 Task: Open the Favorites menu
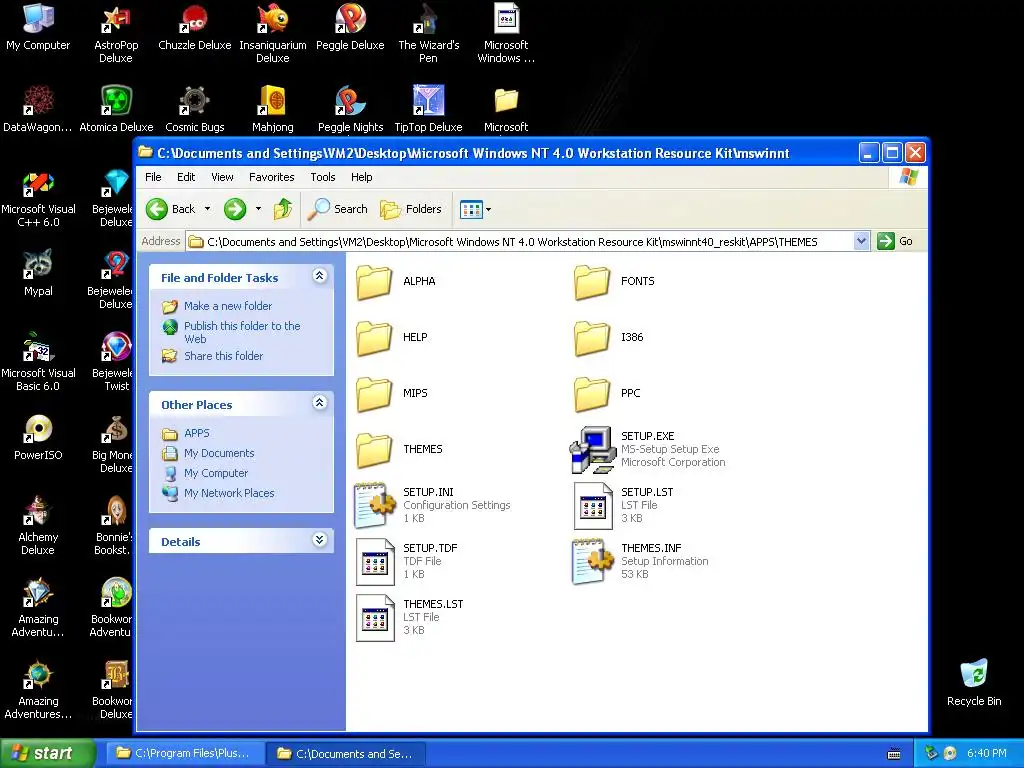tap(272, 177)
